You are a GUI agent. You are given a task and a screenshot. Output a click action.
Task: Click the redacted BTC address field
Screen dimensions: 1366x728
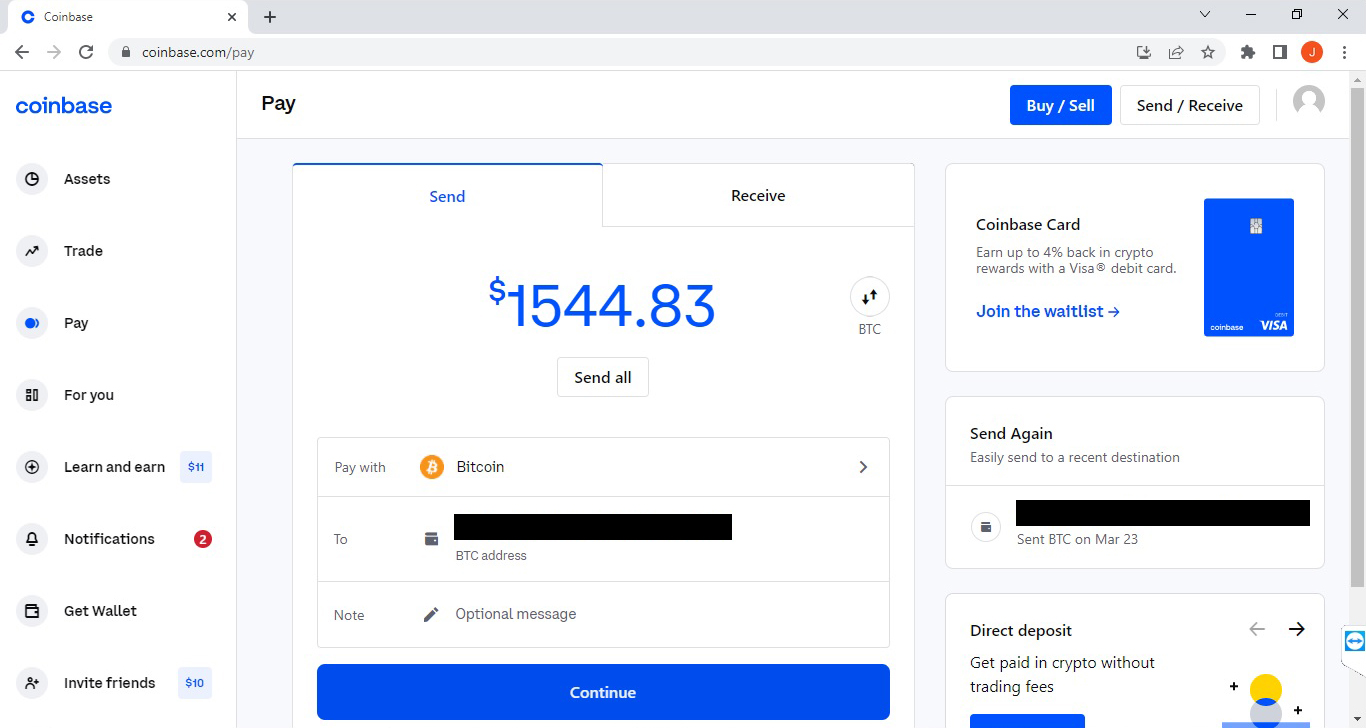coord(593,527)
